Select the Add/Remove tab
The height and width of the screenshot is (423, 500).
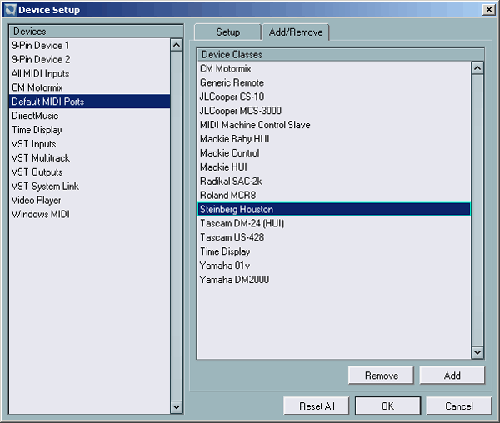(x=296, y=32)
